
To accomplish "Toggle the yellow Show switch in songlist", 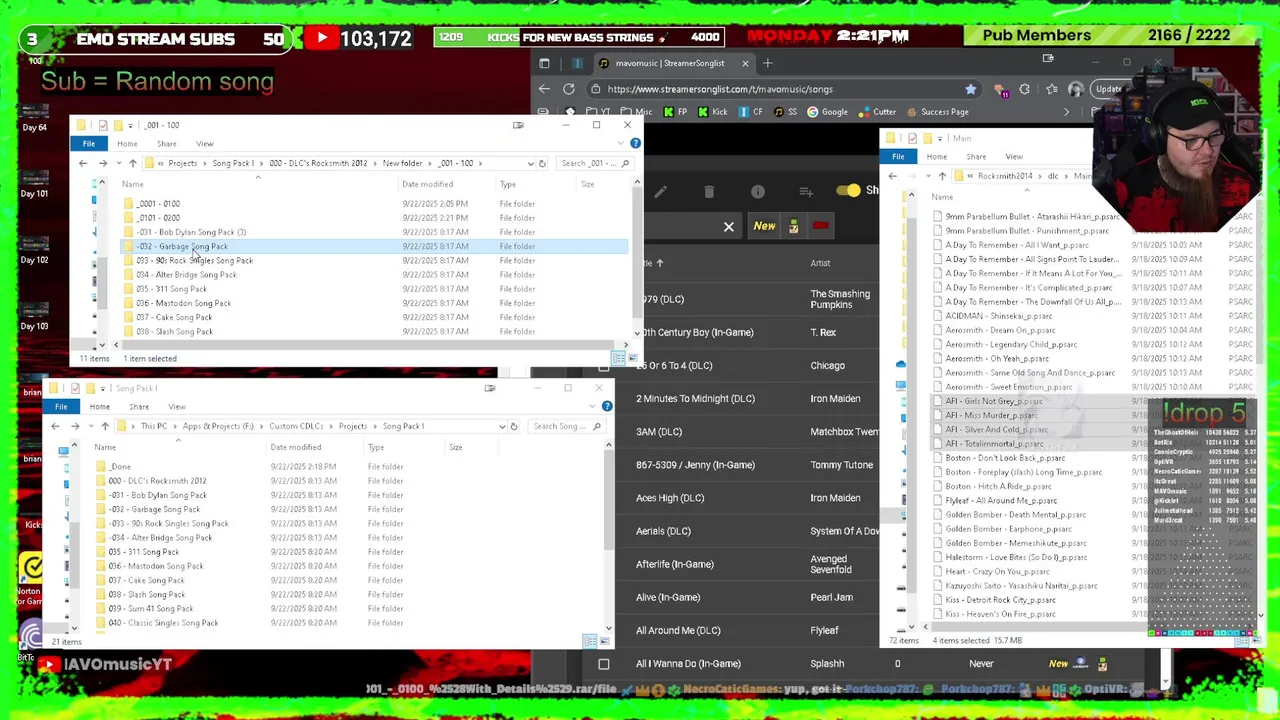I will coord(849,191).
